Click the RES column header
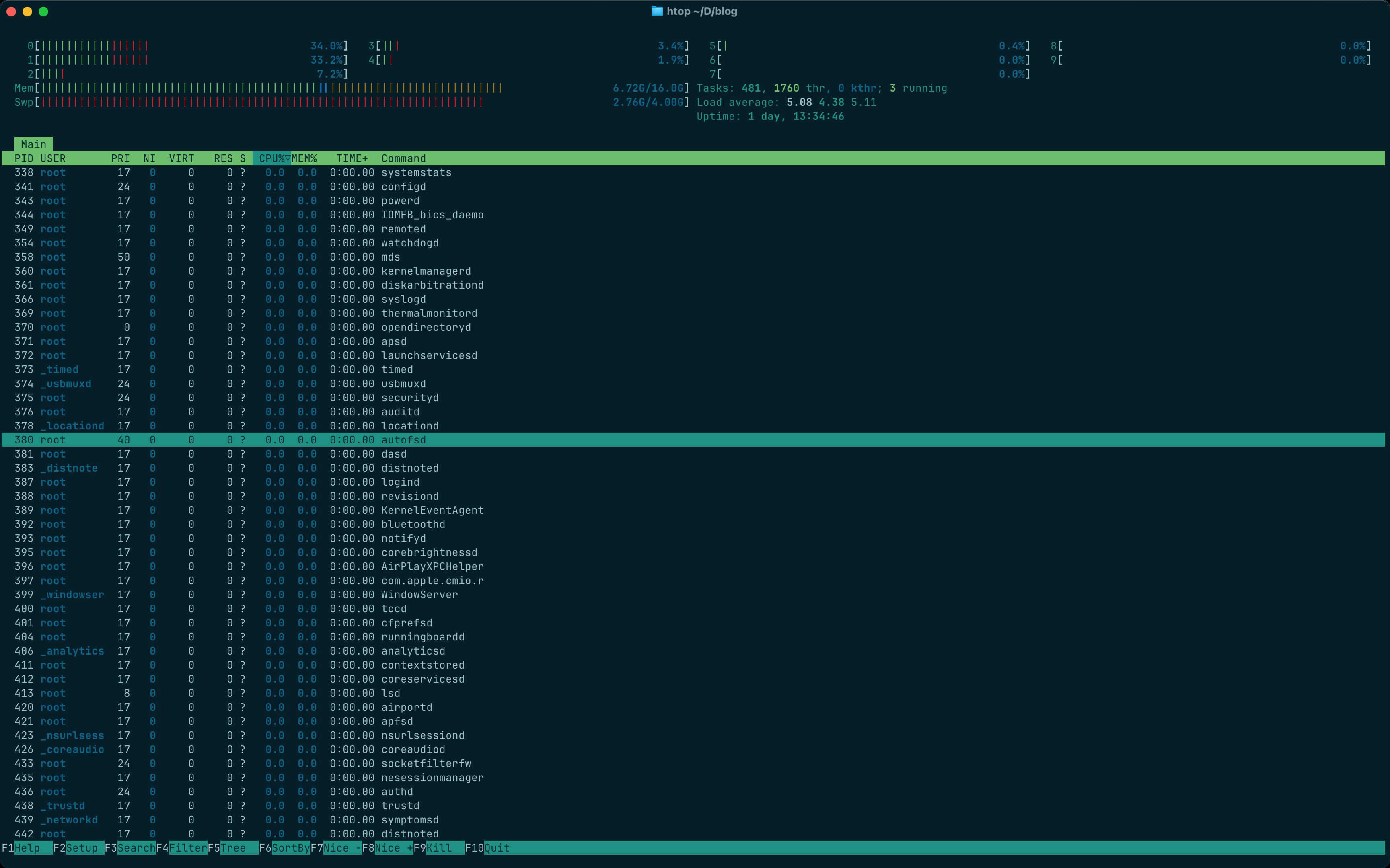This screenshot has width=1390, height=868. (223, 158)
